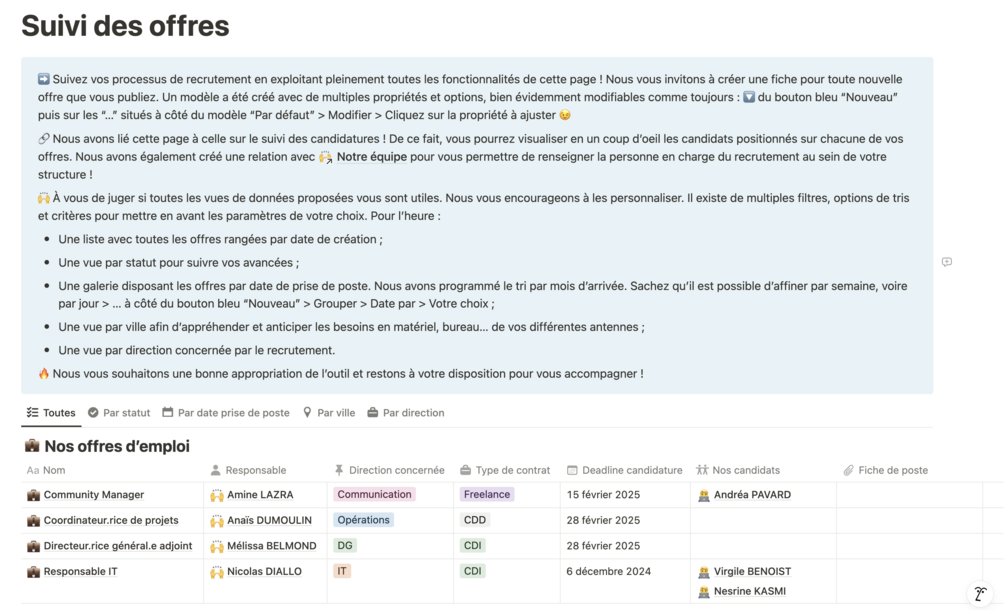This screenshot has width=1005, height=610.
Task: Click the calendar icon in Deadline candidature header
Action: point(572,470)
